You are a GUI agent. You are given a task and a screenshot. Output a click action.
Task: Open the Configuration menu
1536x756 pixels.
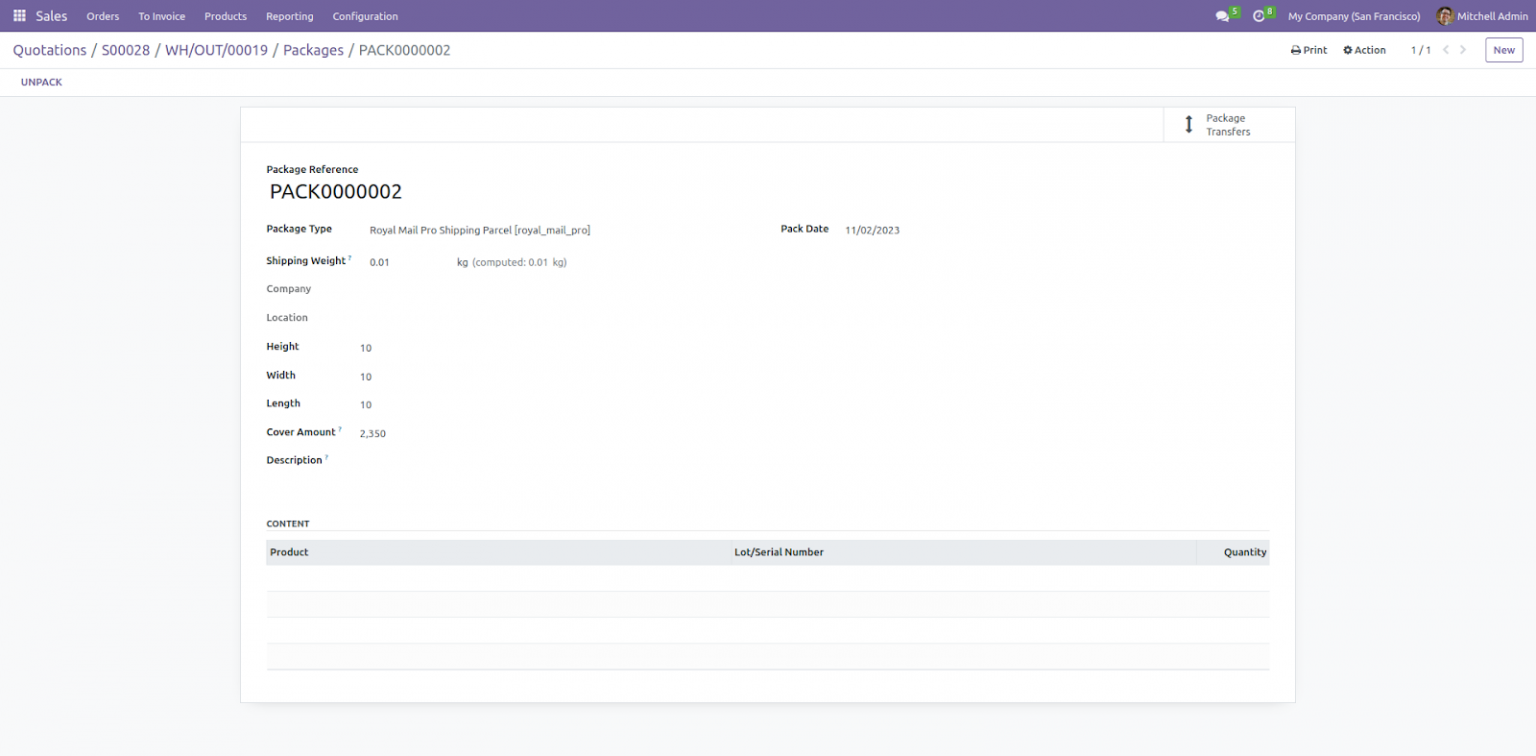365,16
